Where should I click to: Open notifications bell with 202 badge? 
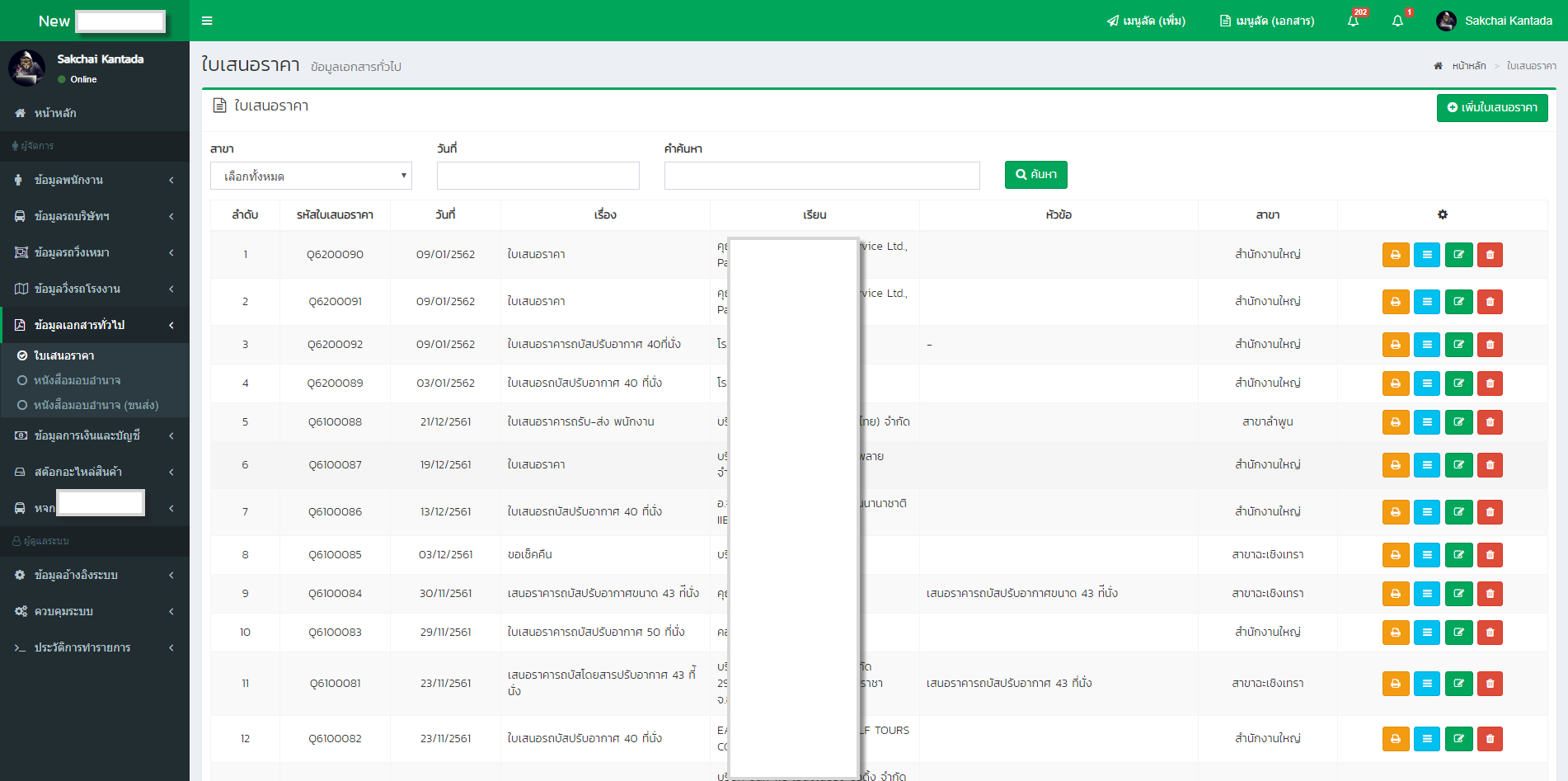click(x=1353, y=21)
